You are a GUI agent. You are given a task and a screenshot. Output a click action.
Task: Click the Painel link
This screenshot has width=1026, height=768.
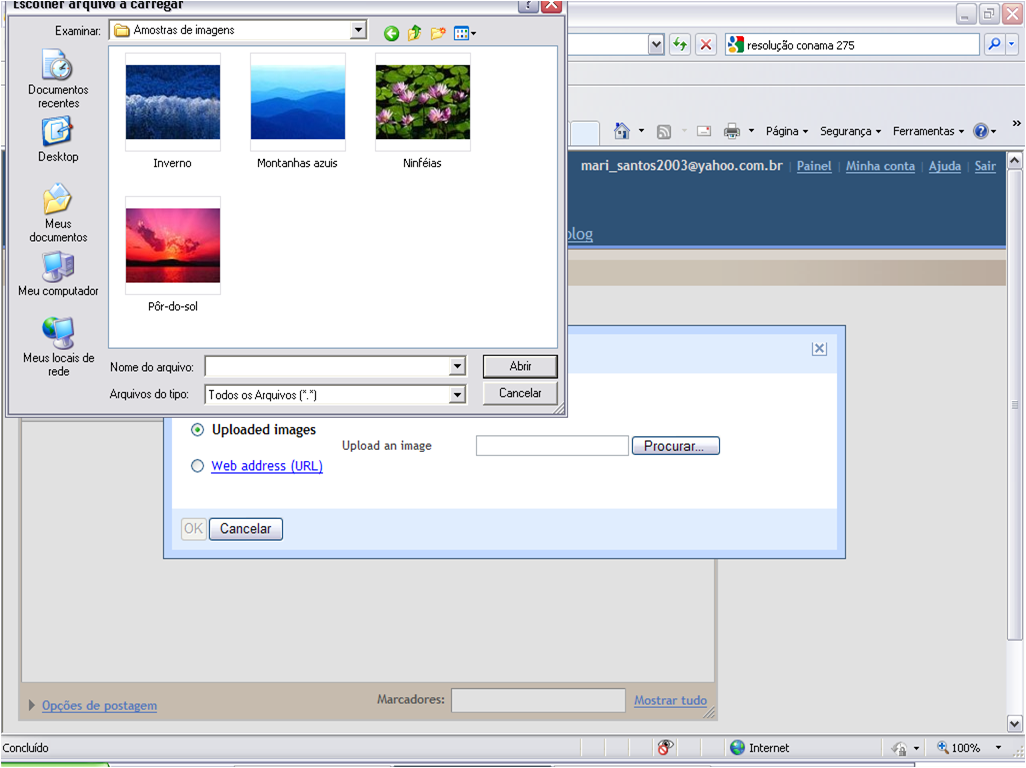tap(813, 166)
